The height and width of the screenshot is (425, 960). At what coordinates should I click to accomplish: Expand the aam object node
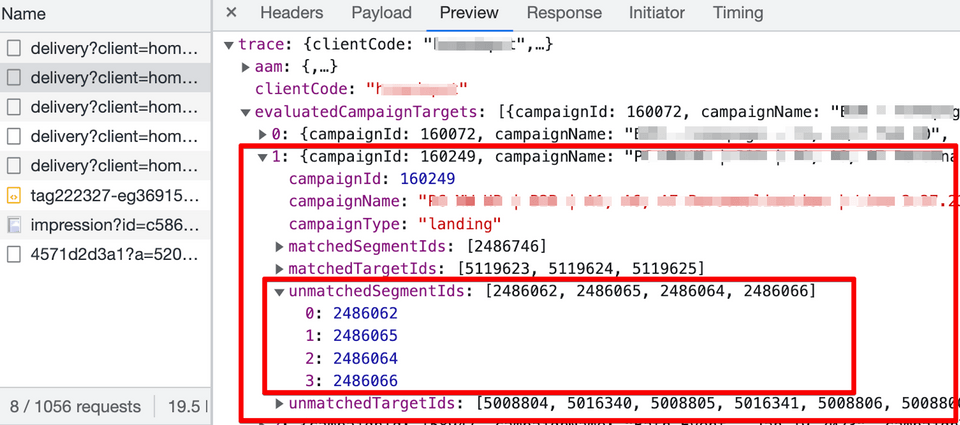pos(246,67)
